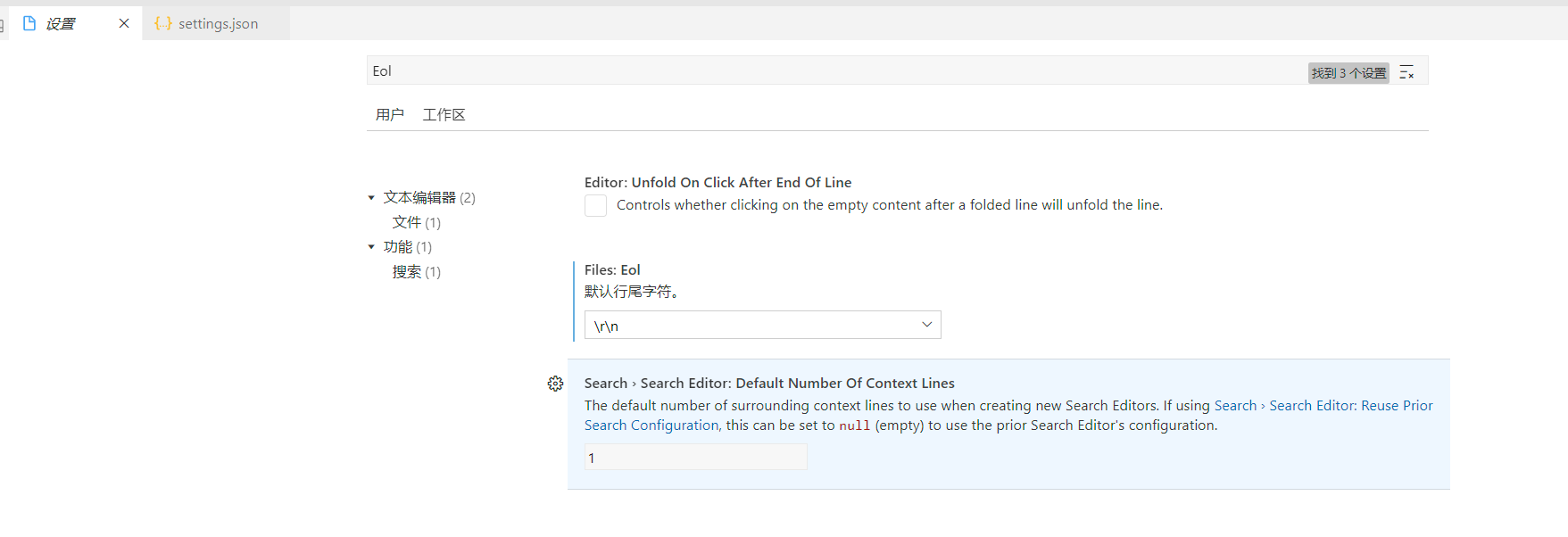Image resolution: width=1568 pixels, height=537 pixels.
Task: Collapse the 文本编辑器 tree section arrow
Action: pyautogui.click(x=371, y=198)
